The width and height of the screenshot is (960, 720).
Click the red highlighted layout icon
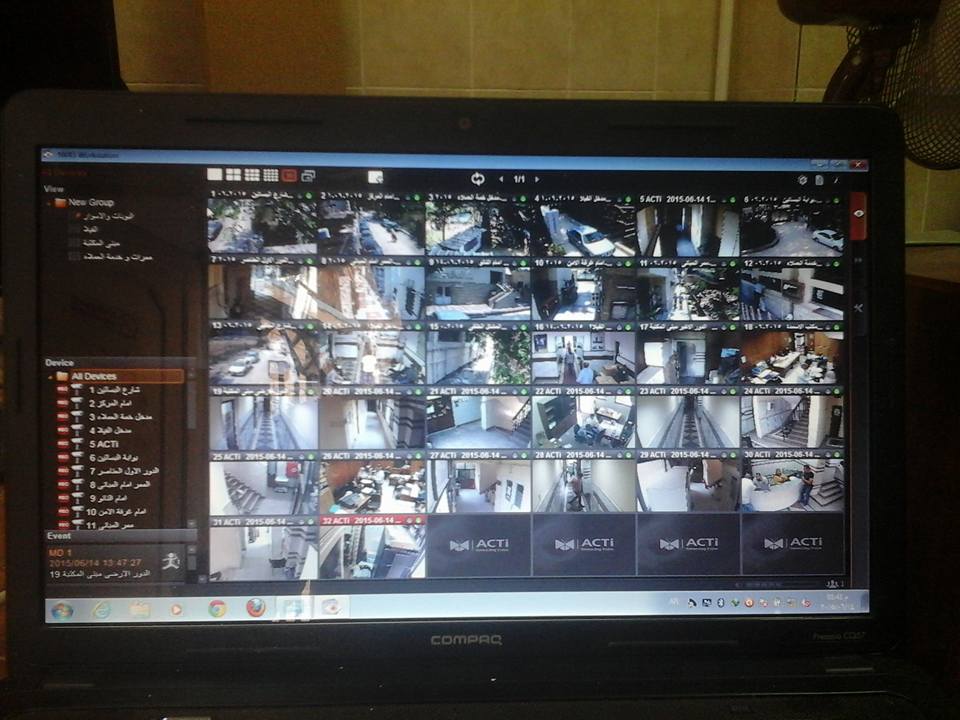[x=289, y=176]
